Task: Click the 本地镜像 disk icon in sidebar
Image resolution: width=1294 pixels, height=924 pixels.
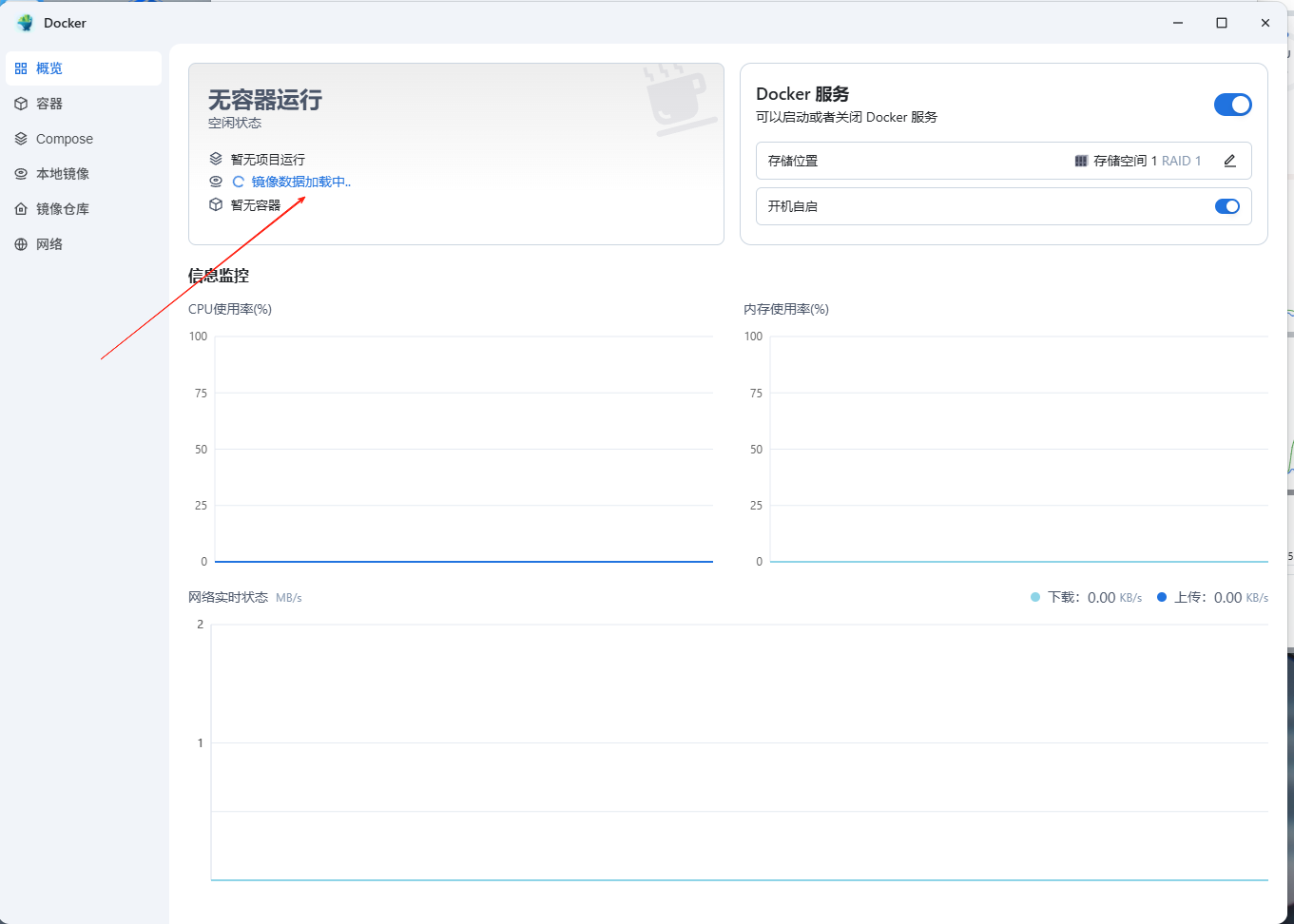Action: pyautogui.click(x=21, y=174)
